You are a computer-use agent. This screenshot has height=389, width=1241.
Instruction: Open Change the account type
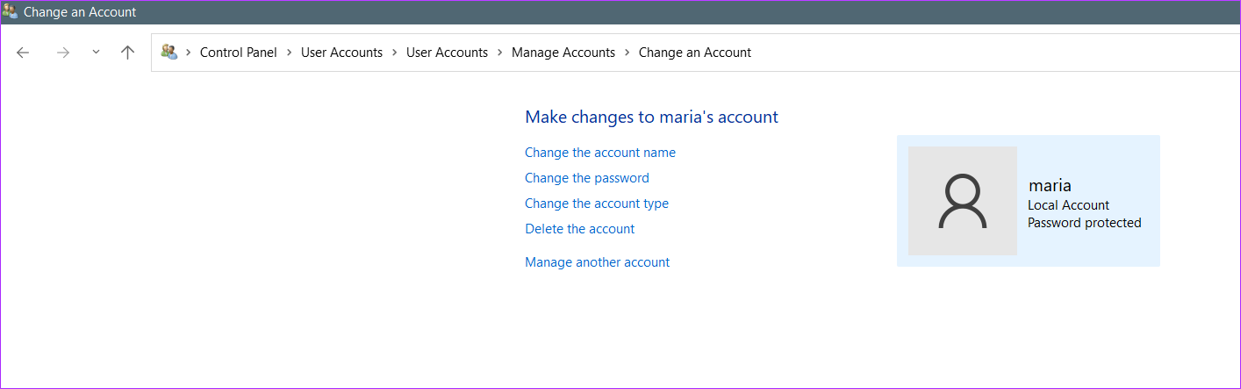click(x=597, y=204)
